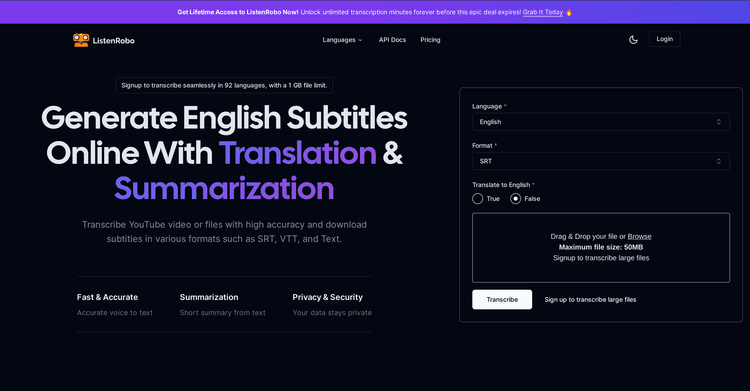Select False for Translate to English

coord(515,199)
